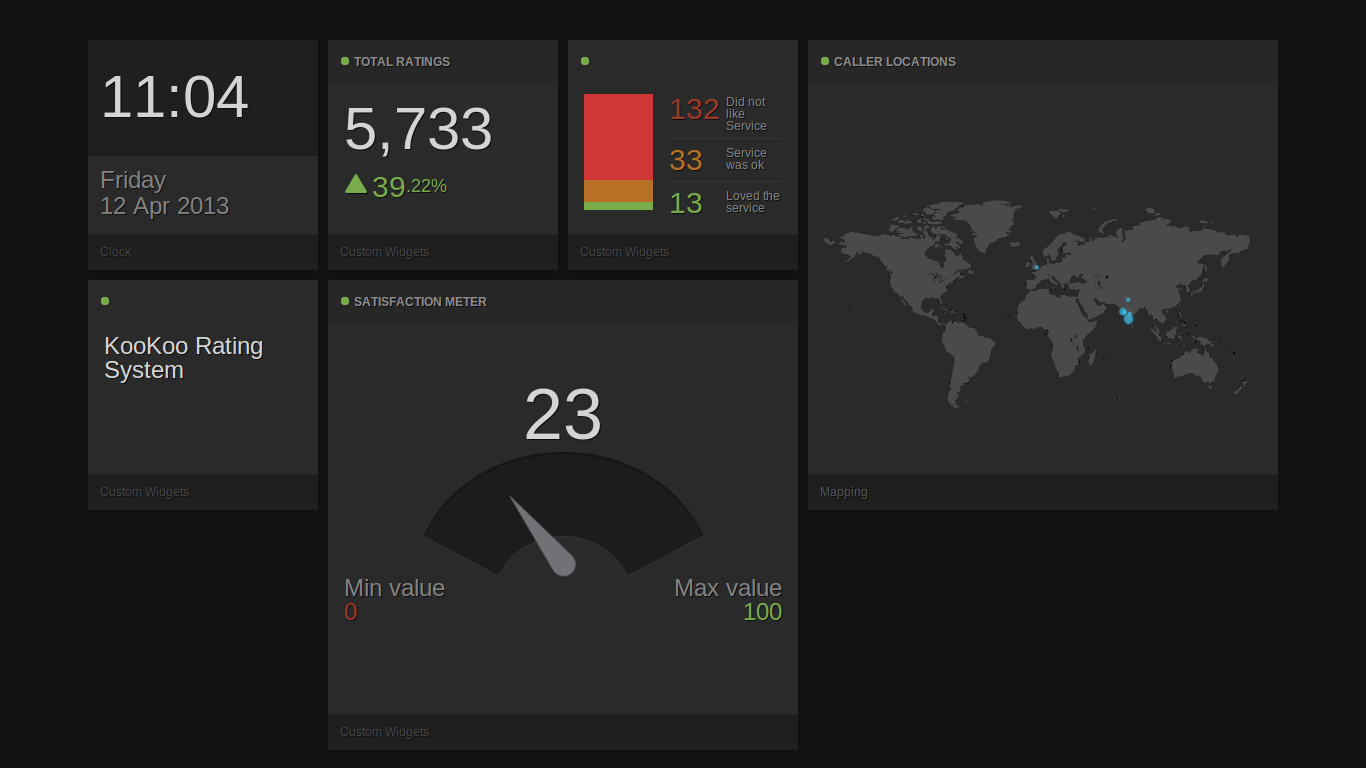Image resolution: width=1366 pixels, height=768 pixels.
Task: Click the green status dot on Satisfaction Meter
Action: [344, 300]
